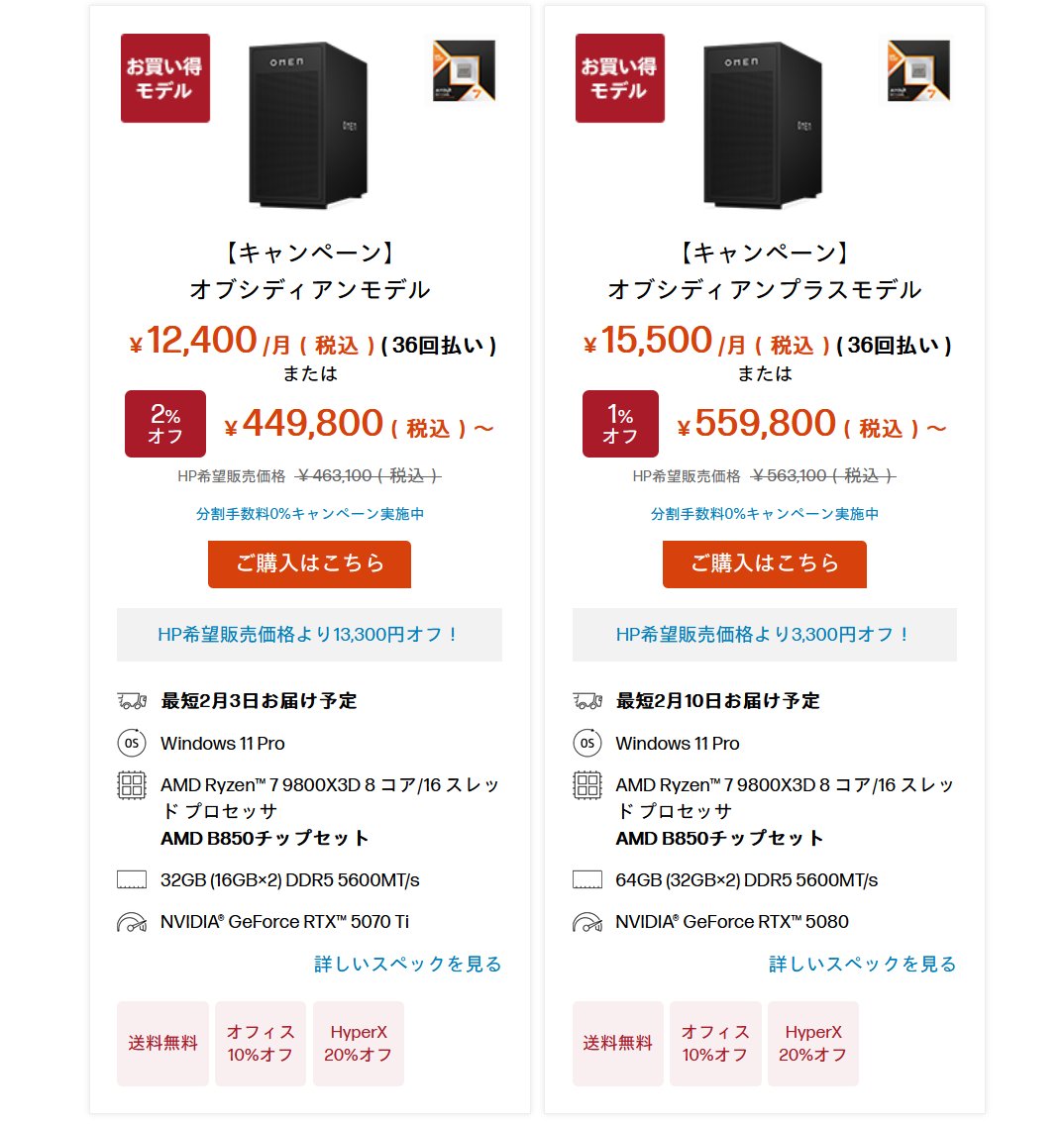This screenshot has height=1124, width=1064.
Task: Click the memory icon next to 32GB DDR5
Action: (x=130, y=879)
